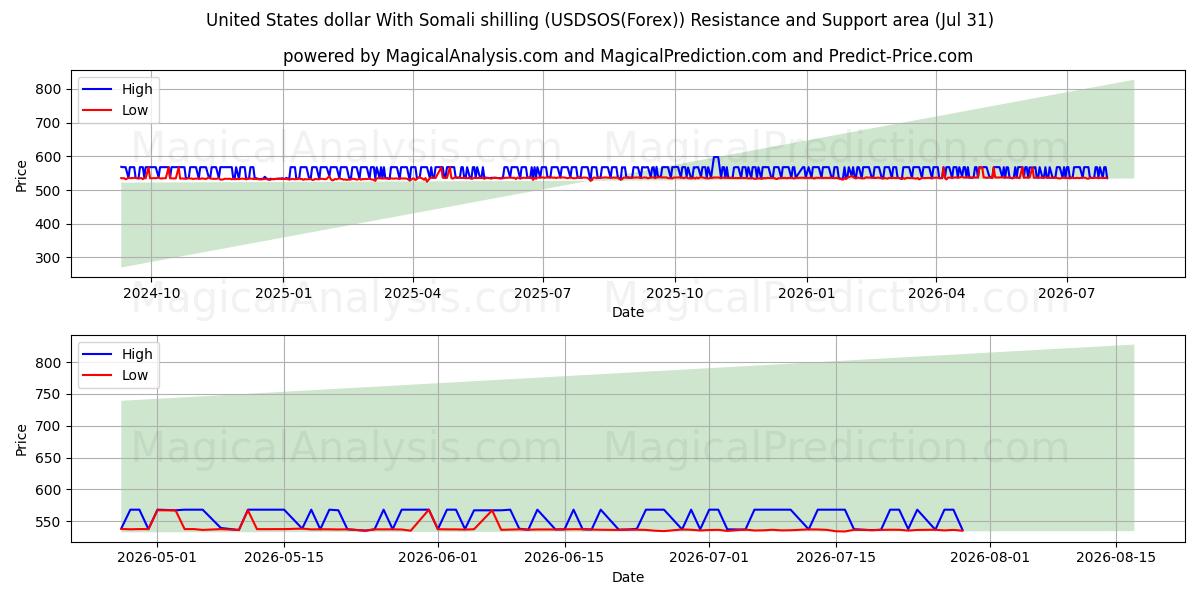Viewport: 1200px width, 600px height.
Task: Click the 2025-10 date tick label
Action: pos(674,294)
